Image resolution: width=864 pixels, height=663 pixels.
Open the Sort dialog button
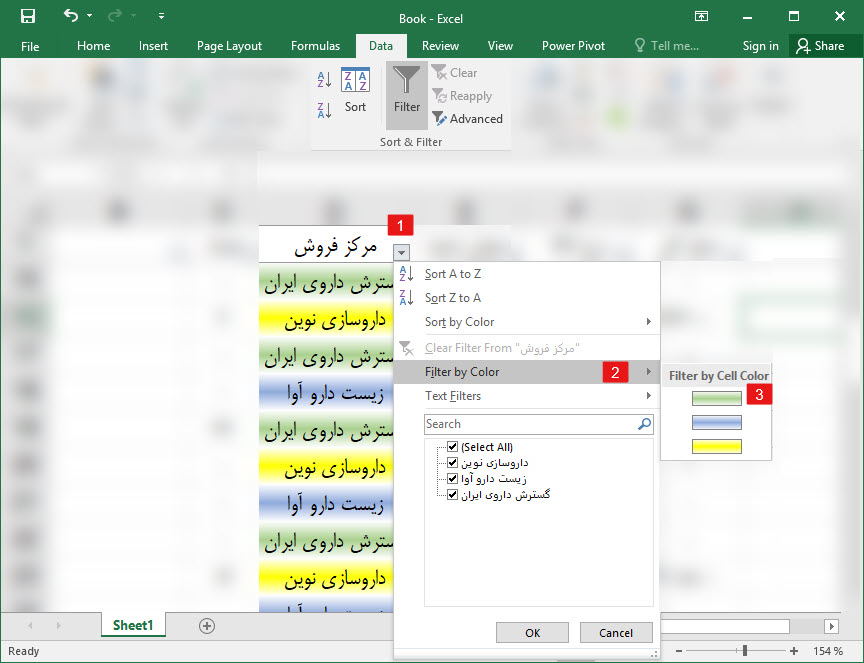point(355,90)
